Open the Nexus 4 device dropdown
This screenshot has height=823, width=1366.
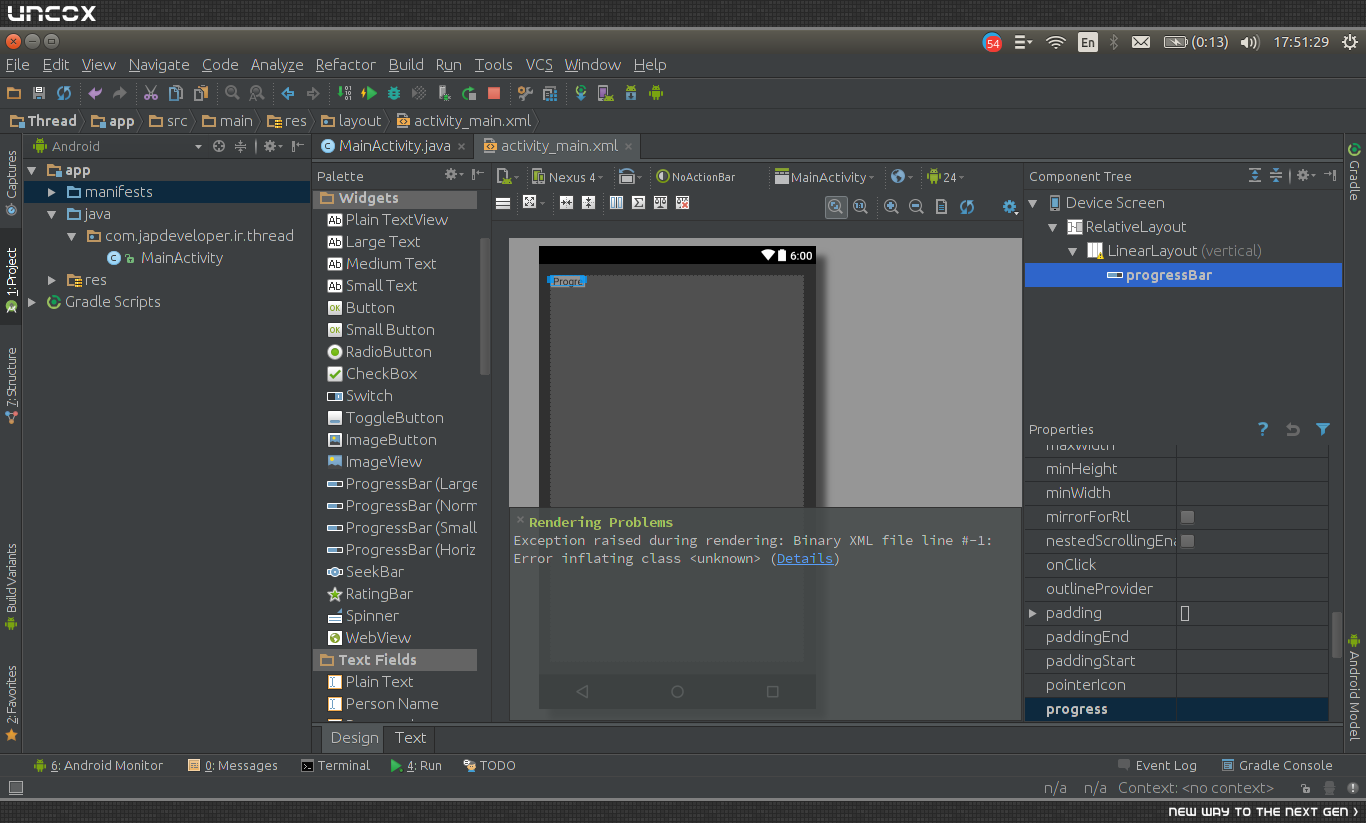click(566, 177)
